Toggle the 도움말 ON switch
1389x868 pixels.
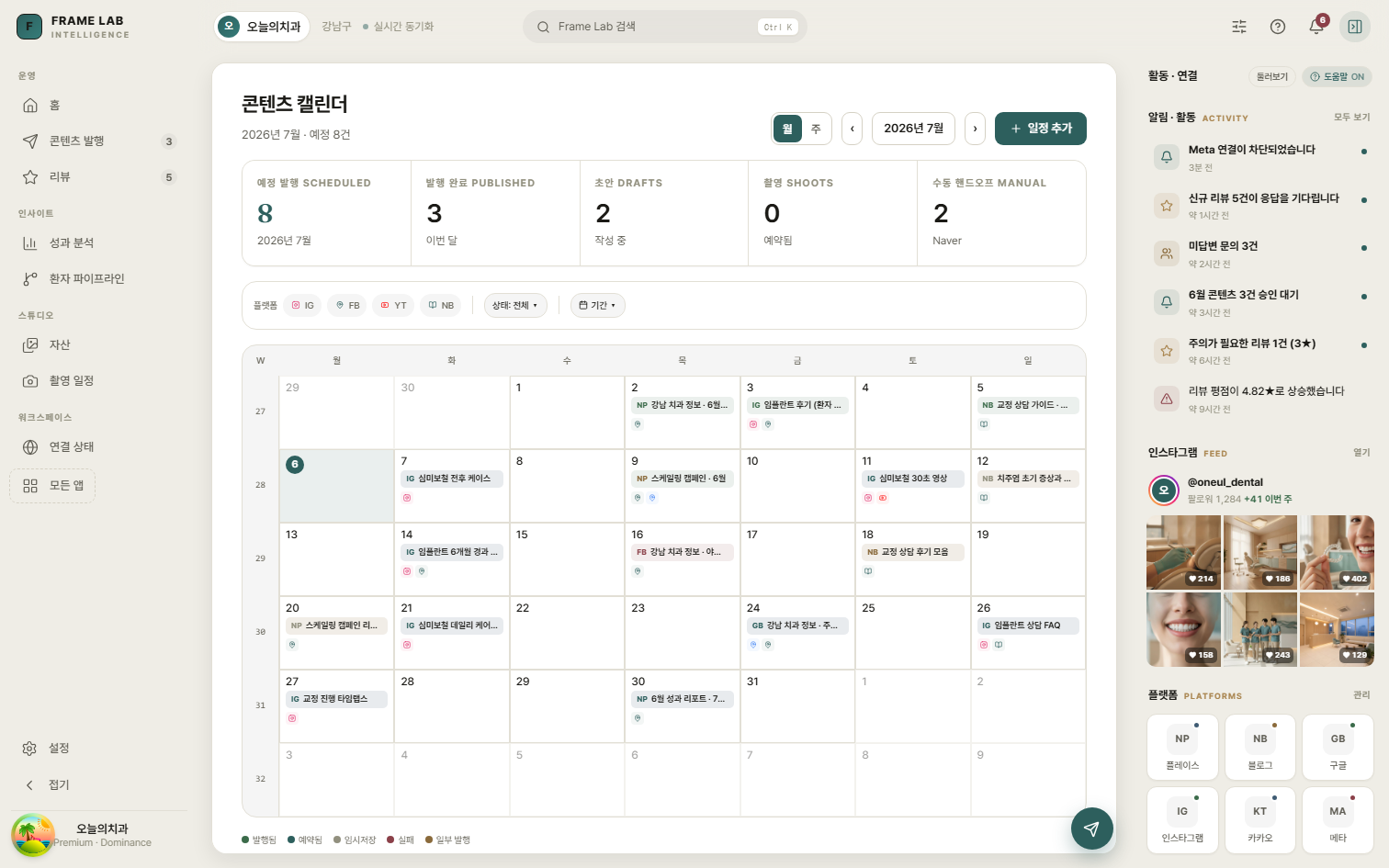pyautogui.click(x=1337, y=76)
